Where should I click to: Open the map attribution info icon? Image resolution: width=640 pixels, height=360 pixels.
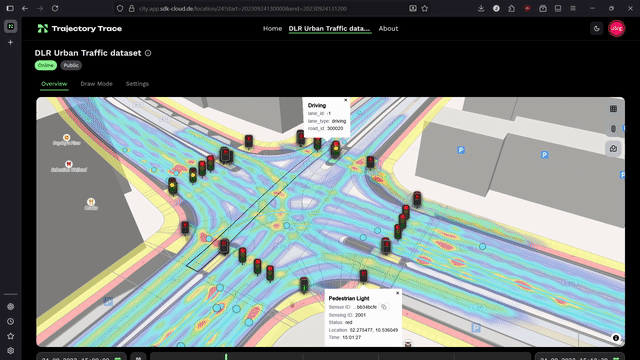[x=616, y=338]
